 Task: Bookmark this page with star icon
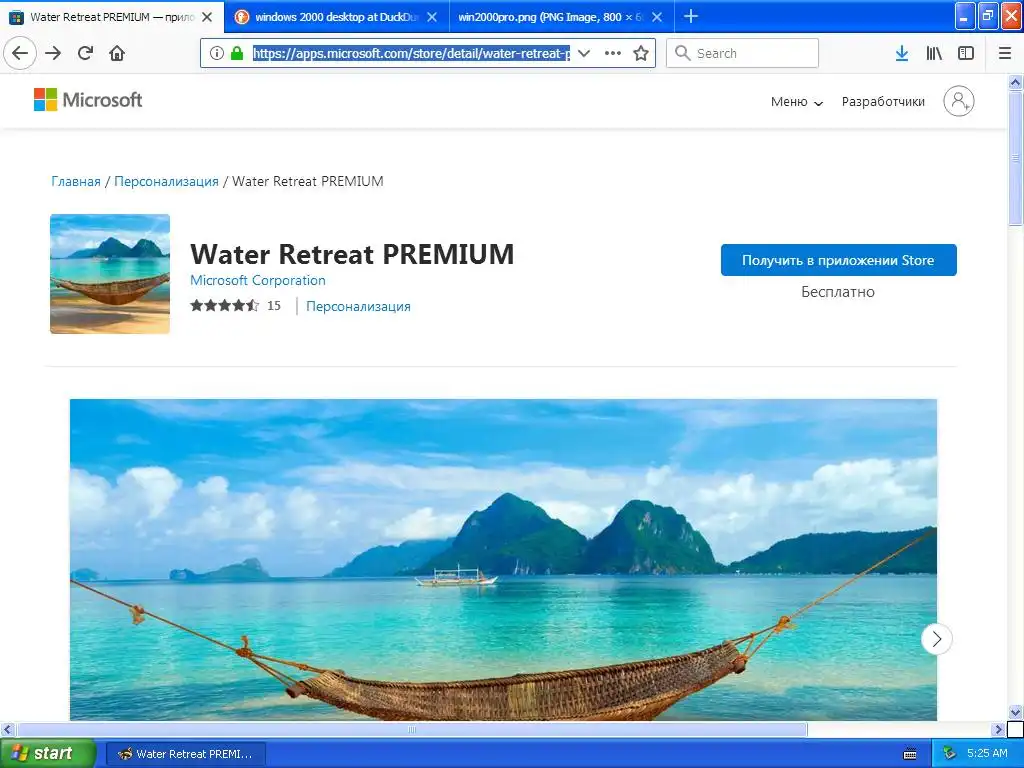click(641, 53)
